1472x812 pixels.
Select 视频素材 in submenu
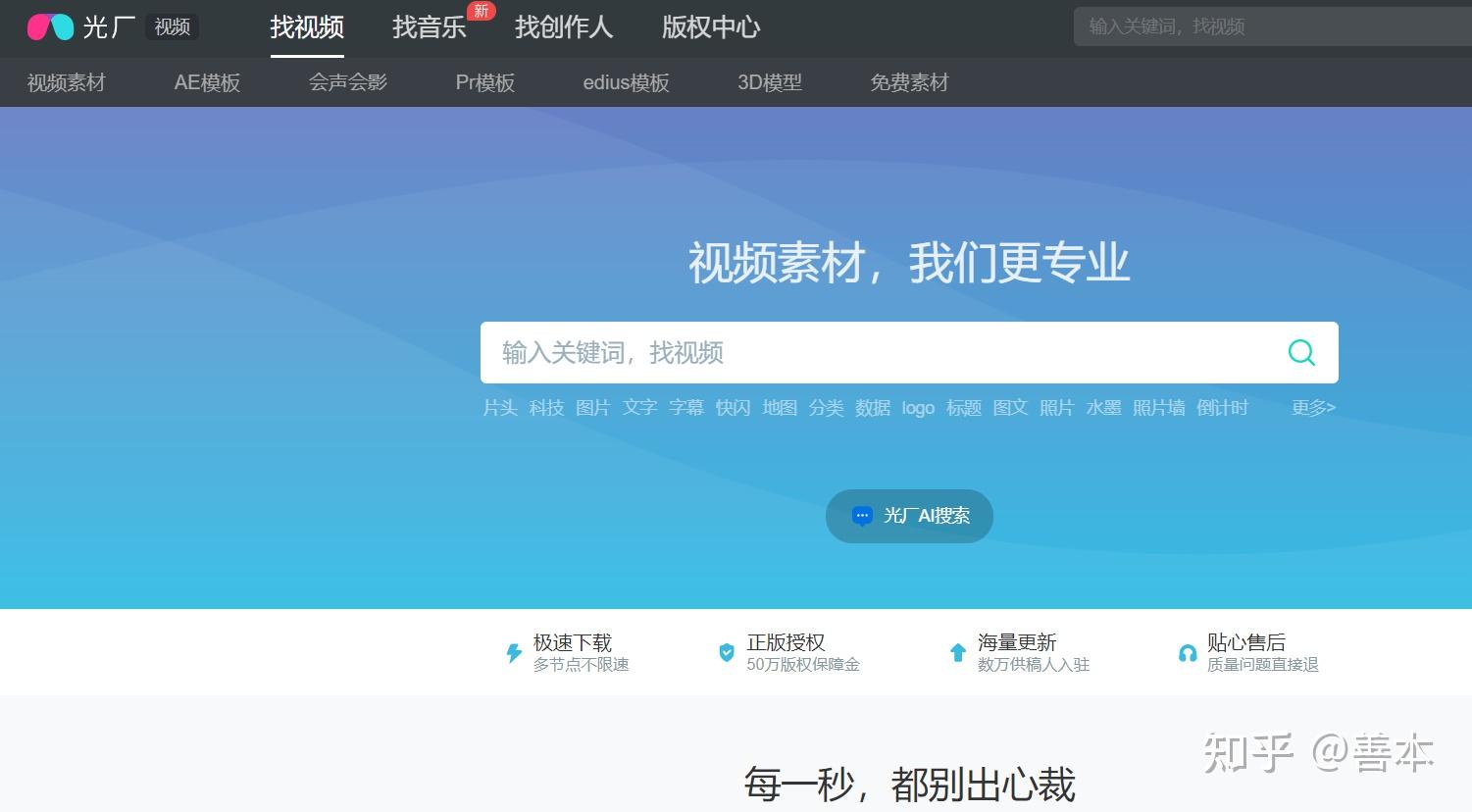pyautogui.click(x=66, y=82)
